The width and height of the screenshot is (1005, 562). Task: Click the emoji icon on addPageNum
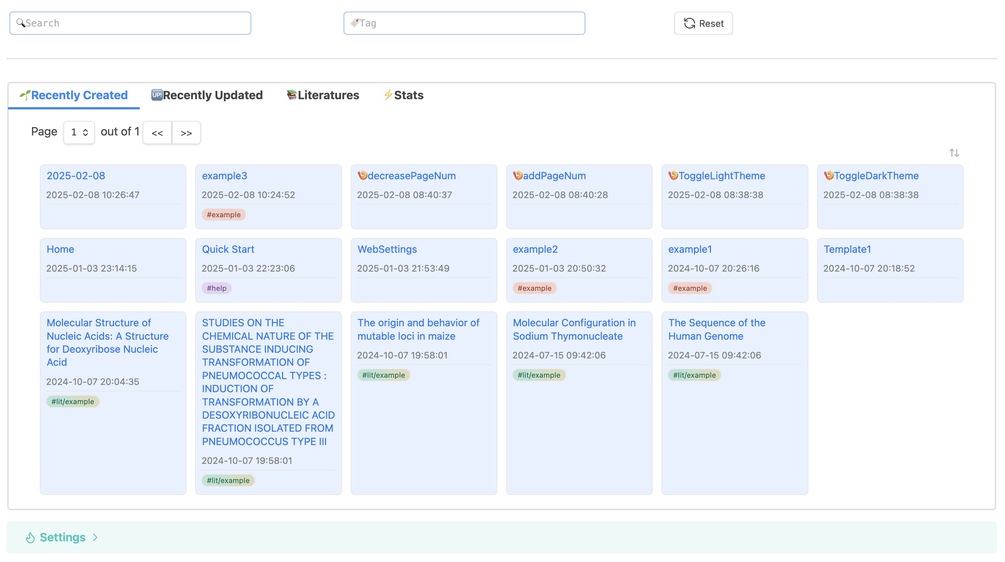tap(518, 176)
